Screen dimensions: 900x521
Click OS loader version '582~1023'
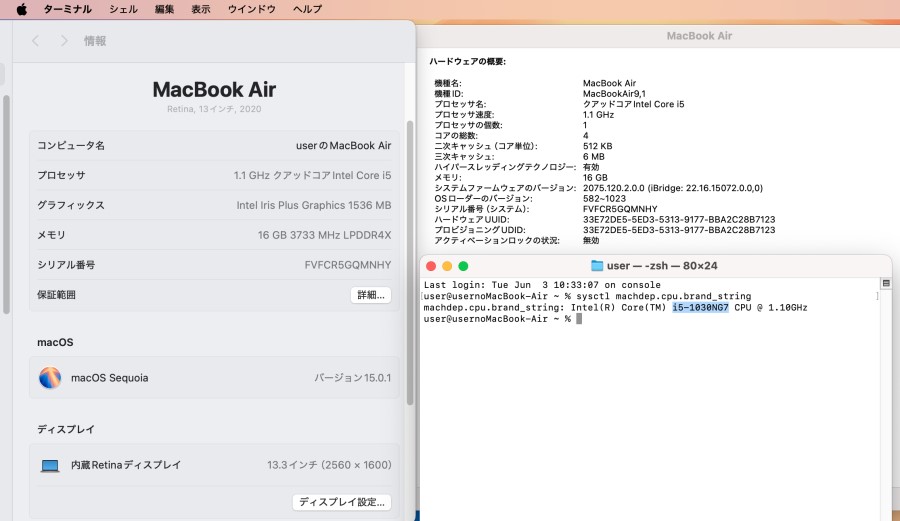604,199
